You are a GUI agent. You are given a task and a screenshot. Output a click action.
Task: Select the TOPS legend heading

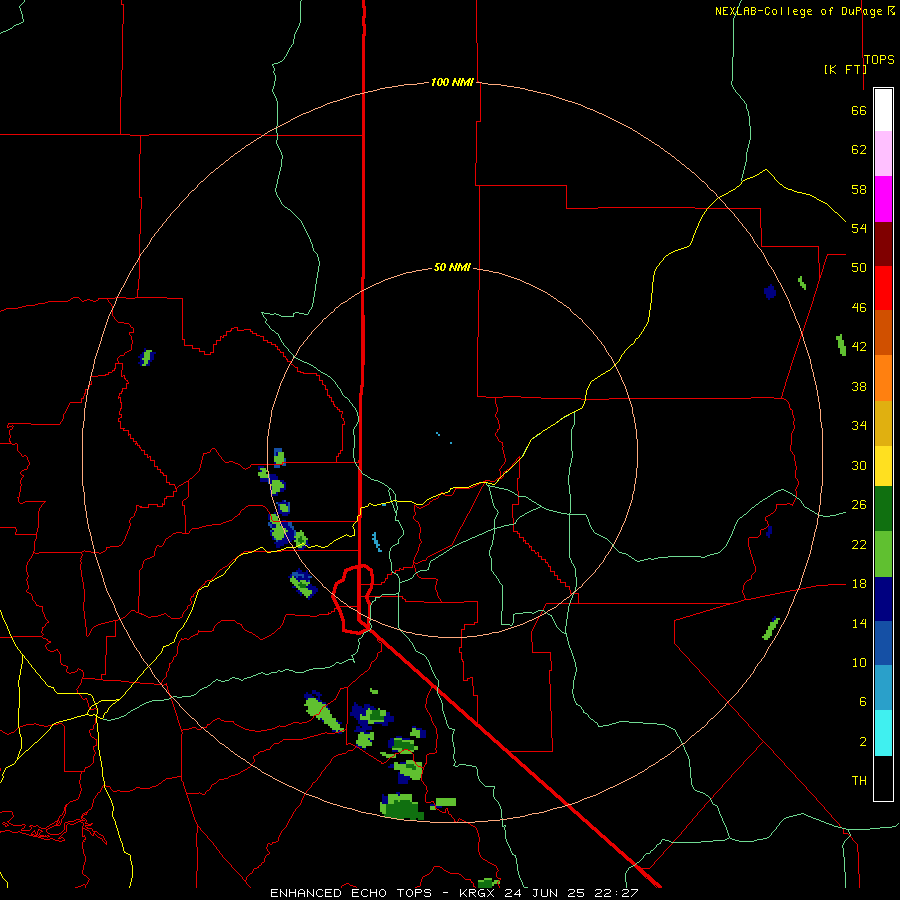coord(879,59)
